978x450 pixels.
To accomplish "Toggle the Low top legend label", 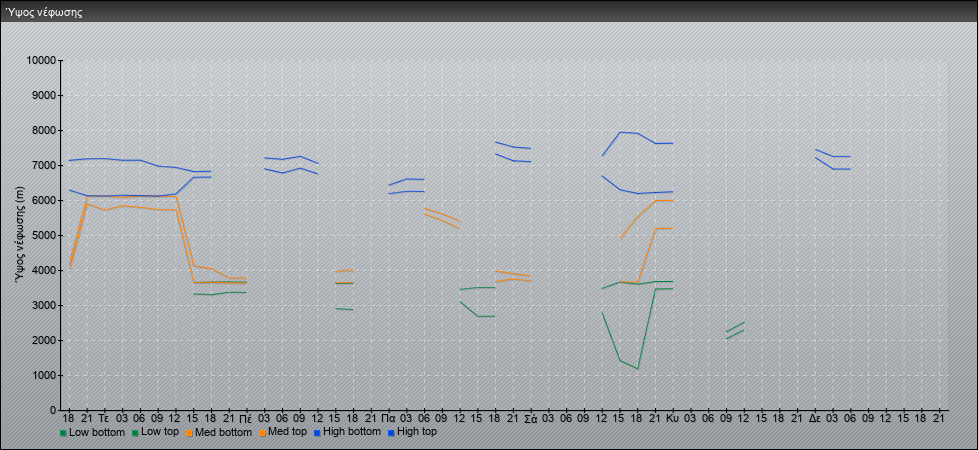I will [x=160, y=432].
